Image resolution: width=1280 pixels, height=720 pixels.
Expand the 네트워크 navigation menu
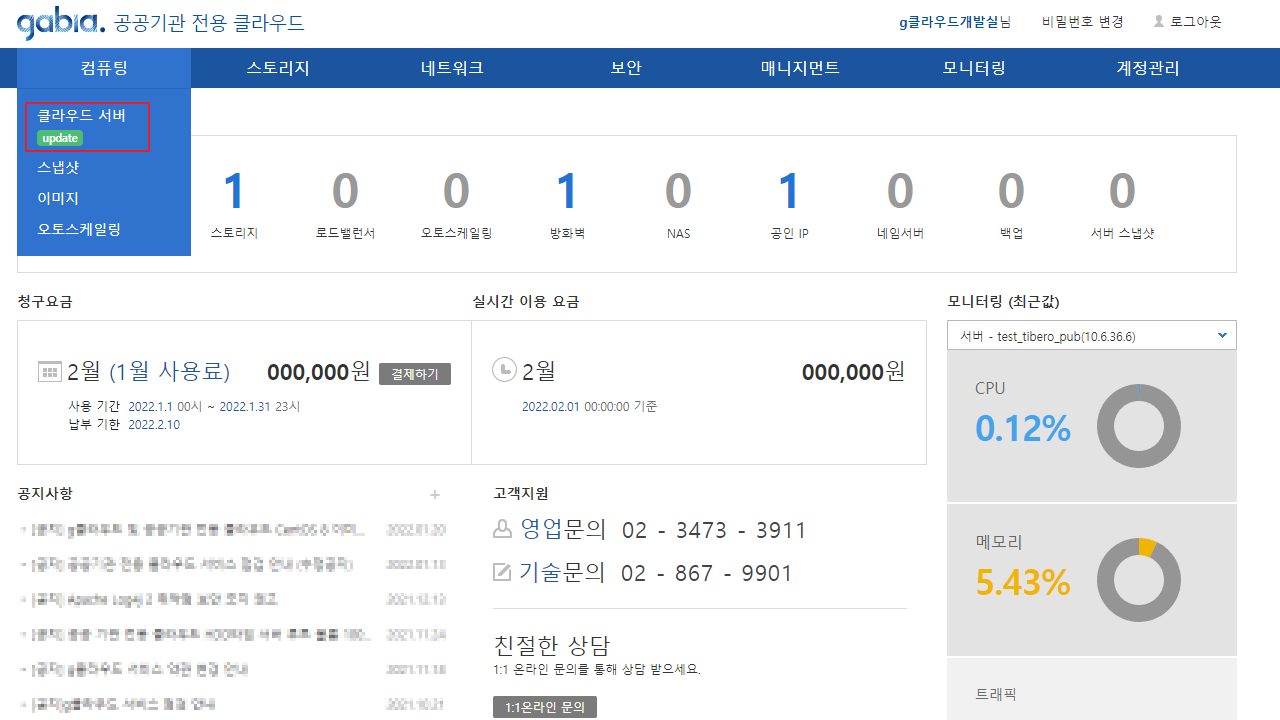click(452, 68)
